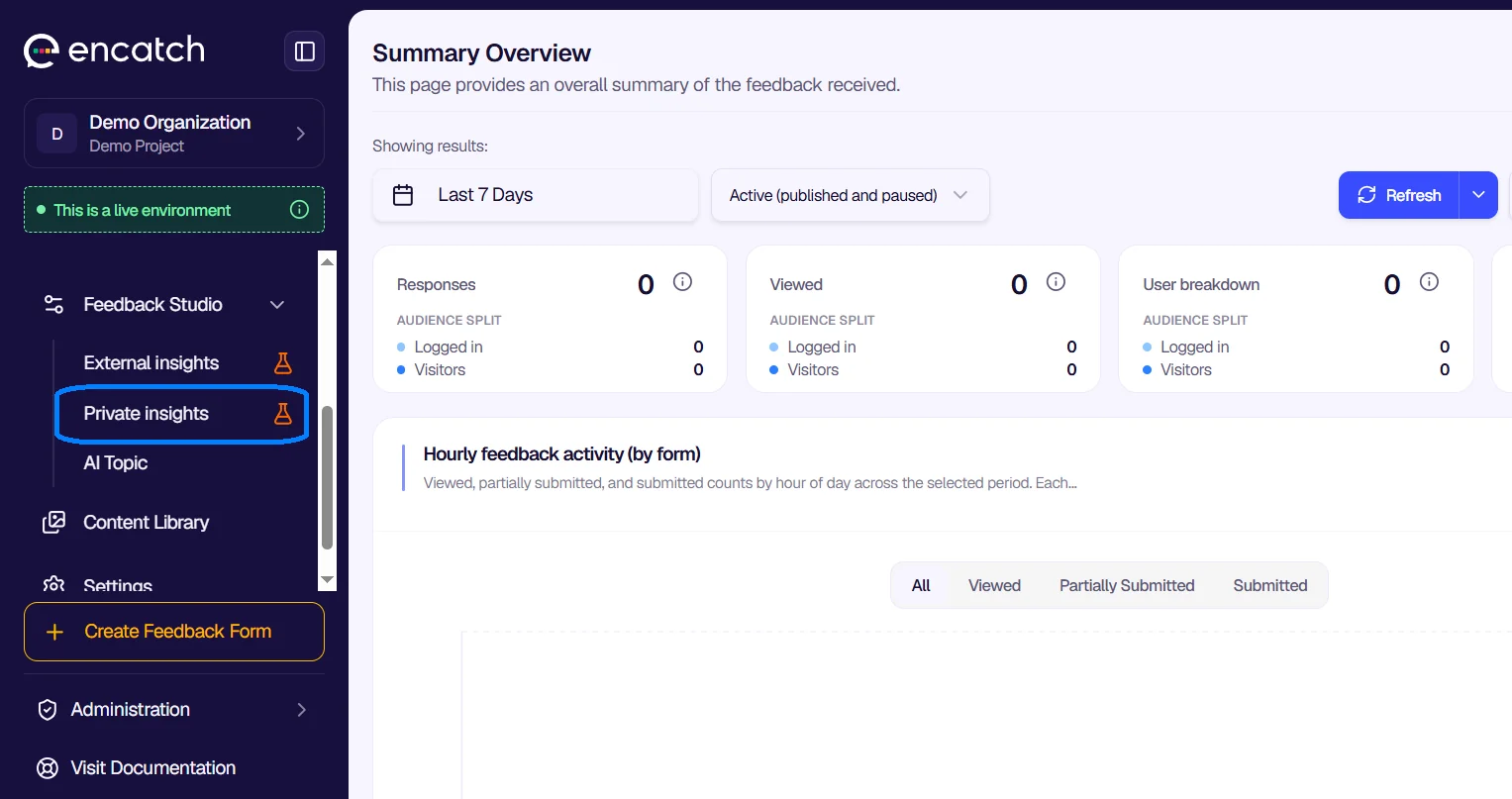Screen dimensions: 1512x799
Task: Click the Content Library icon
Action: (x=53, y=522)
